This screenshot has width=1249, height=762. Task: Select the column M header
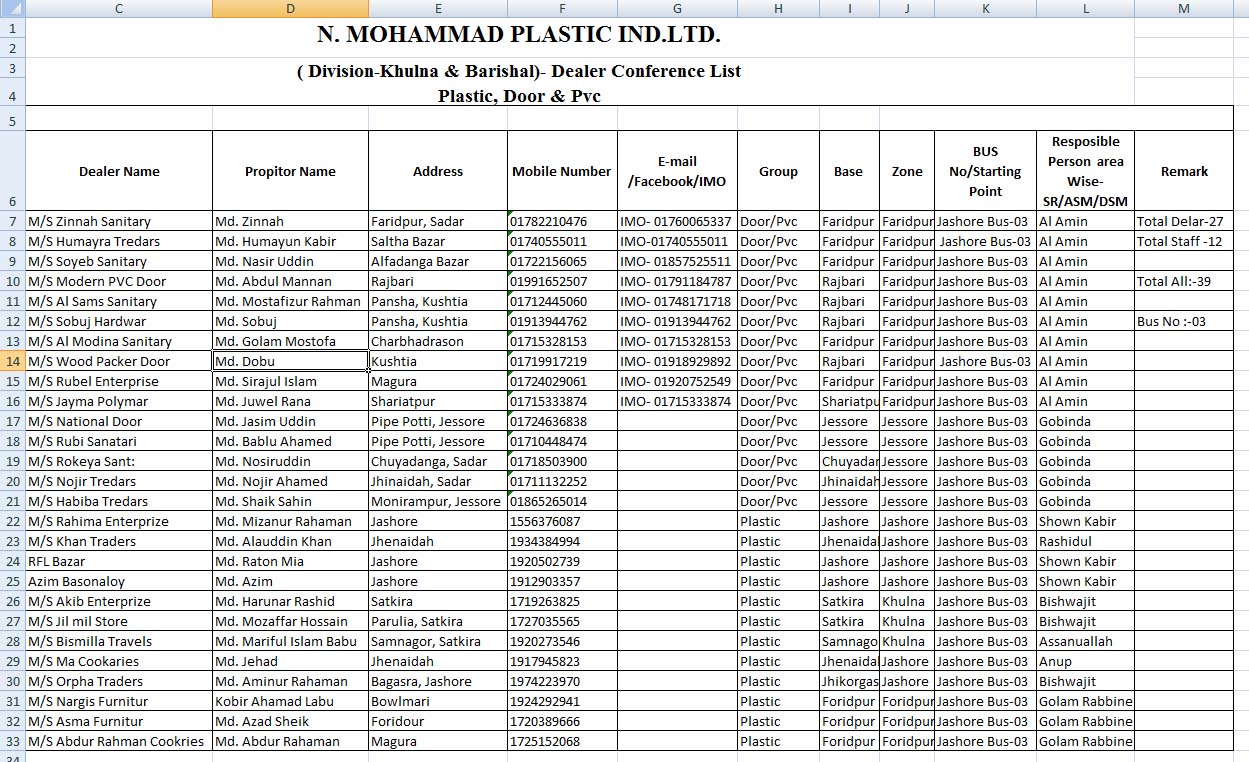(x=1184, y=9)
